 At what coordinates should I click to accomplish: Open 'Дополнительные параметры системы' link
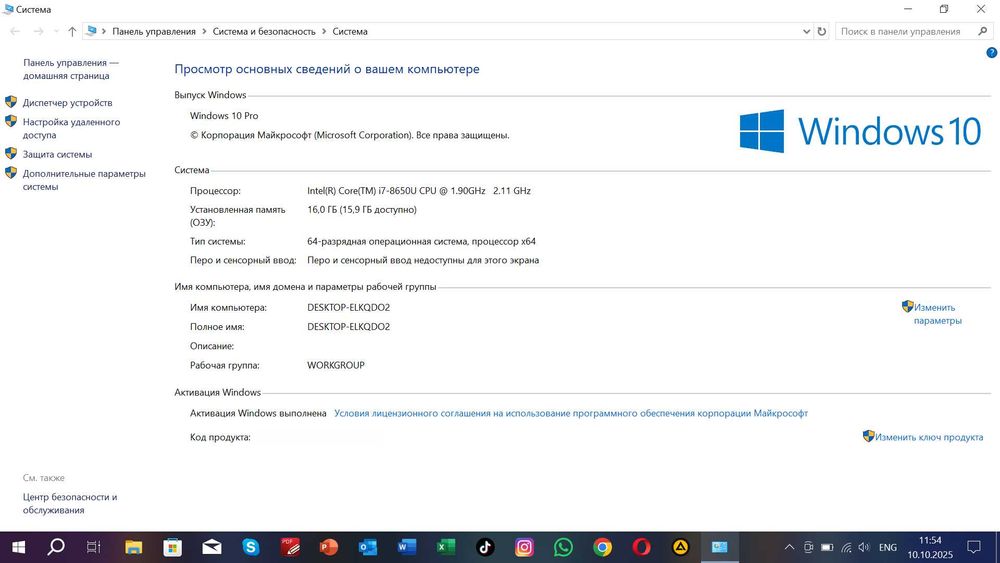[84, 180]
